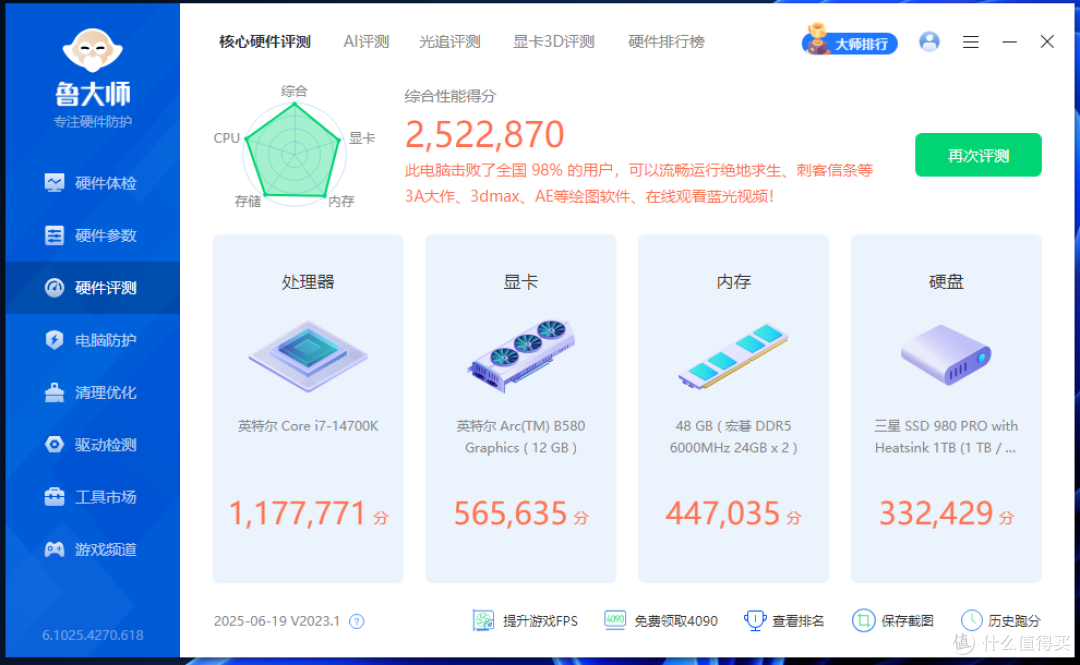1080x665 pixels.
Task: Click the 显卡 card title
Action: click(521, 282)
